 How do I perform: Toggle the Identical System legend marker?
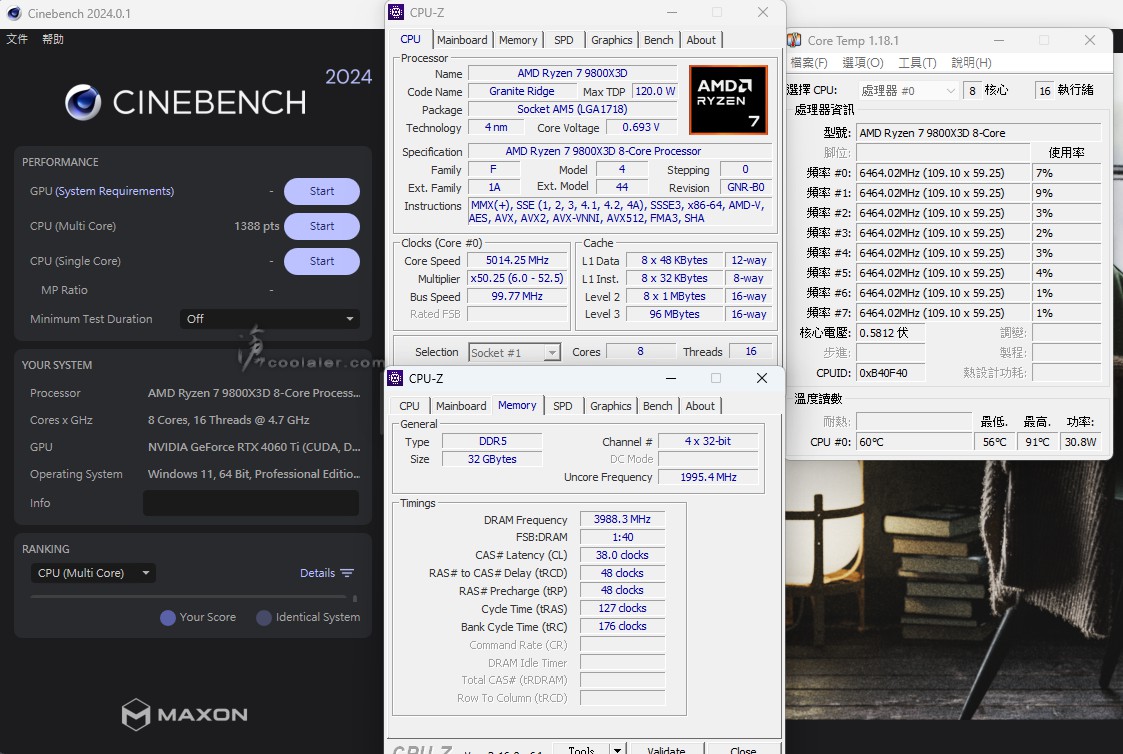tap(264, 618)
